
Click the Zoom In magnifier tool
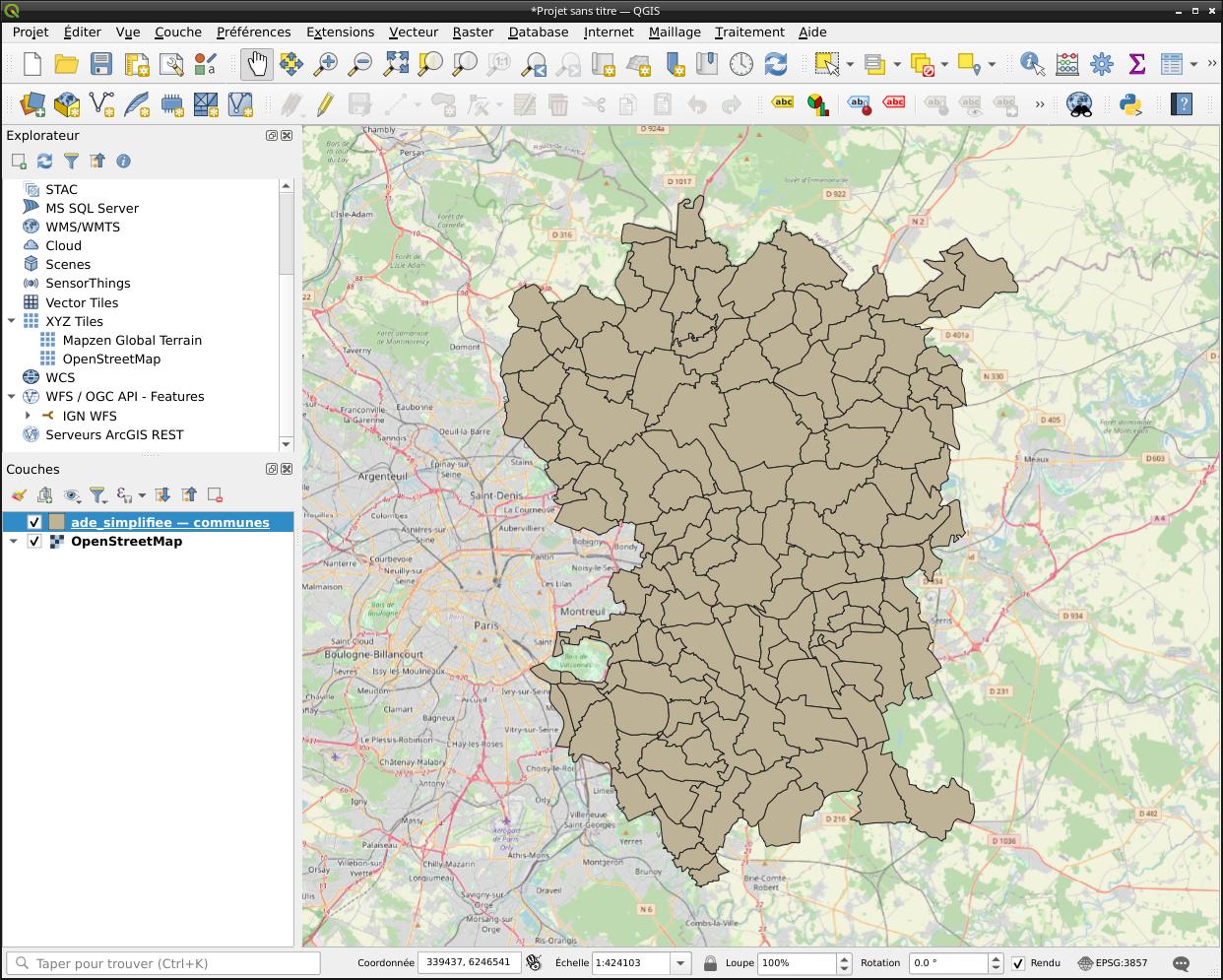coord(325,65)
